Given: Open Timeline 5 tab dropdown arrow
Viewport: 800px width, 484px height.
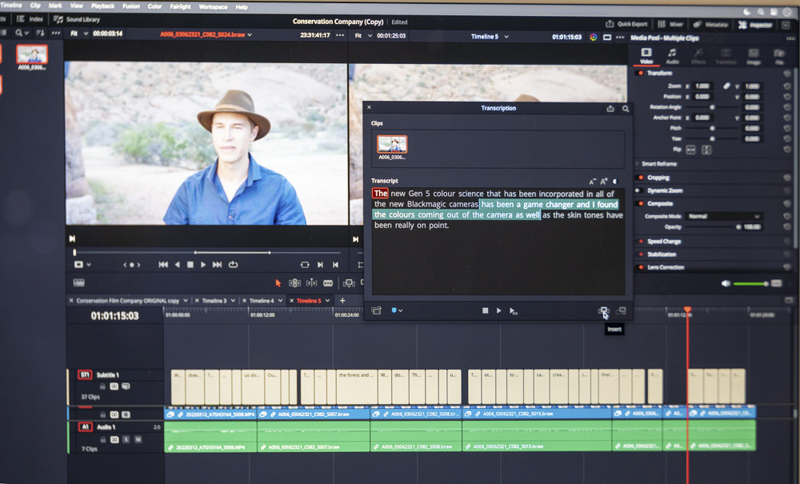Looking at the screenshot, I should coord(328,301).
